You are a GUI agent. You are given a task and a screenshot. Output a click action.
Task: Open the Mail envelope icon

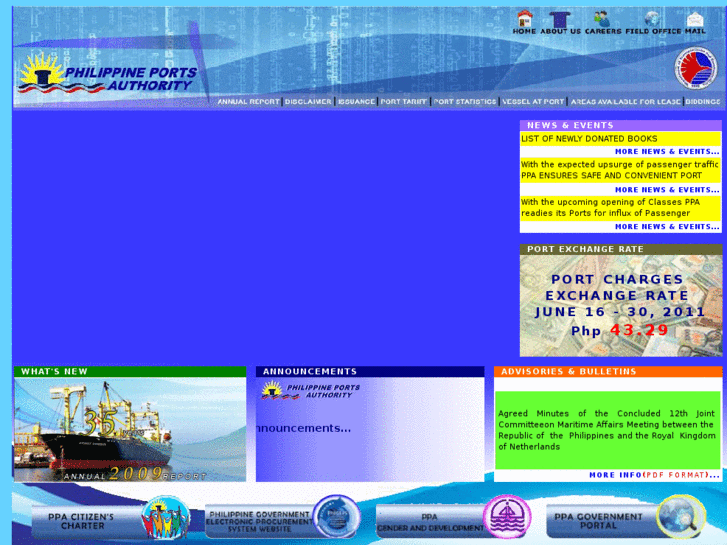695,19
